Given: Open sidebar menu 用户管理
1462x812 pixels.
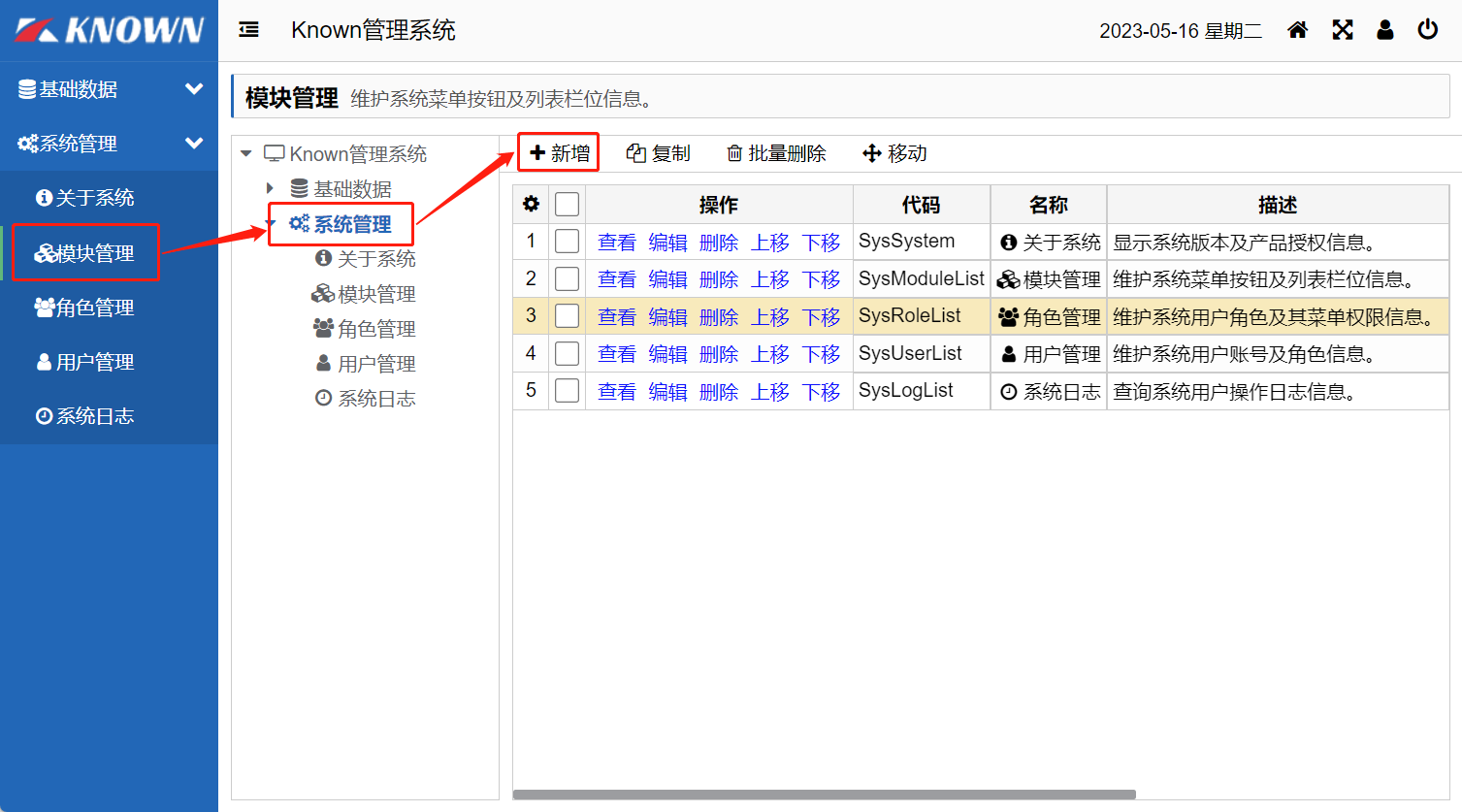Looking at the screenshot, I should (109, 362).
